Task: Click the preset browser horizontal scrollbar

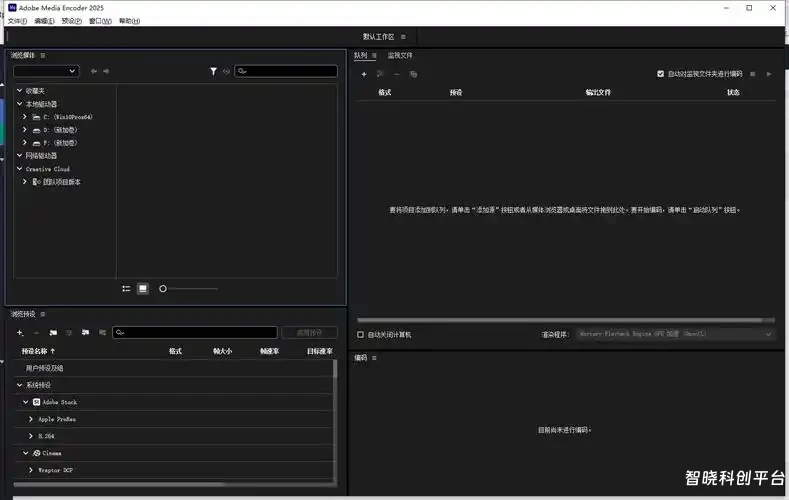Action: coord(119,484)
